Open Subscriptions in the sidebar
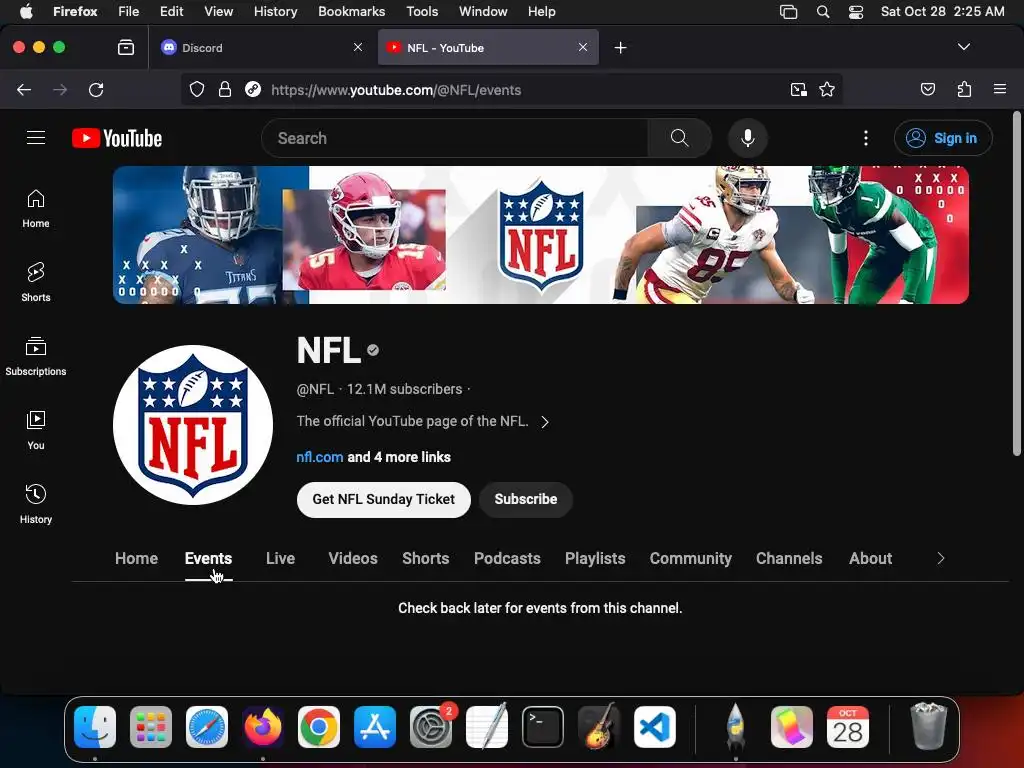1024x768 pixels. pos(36,356)
